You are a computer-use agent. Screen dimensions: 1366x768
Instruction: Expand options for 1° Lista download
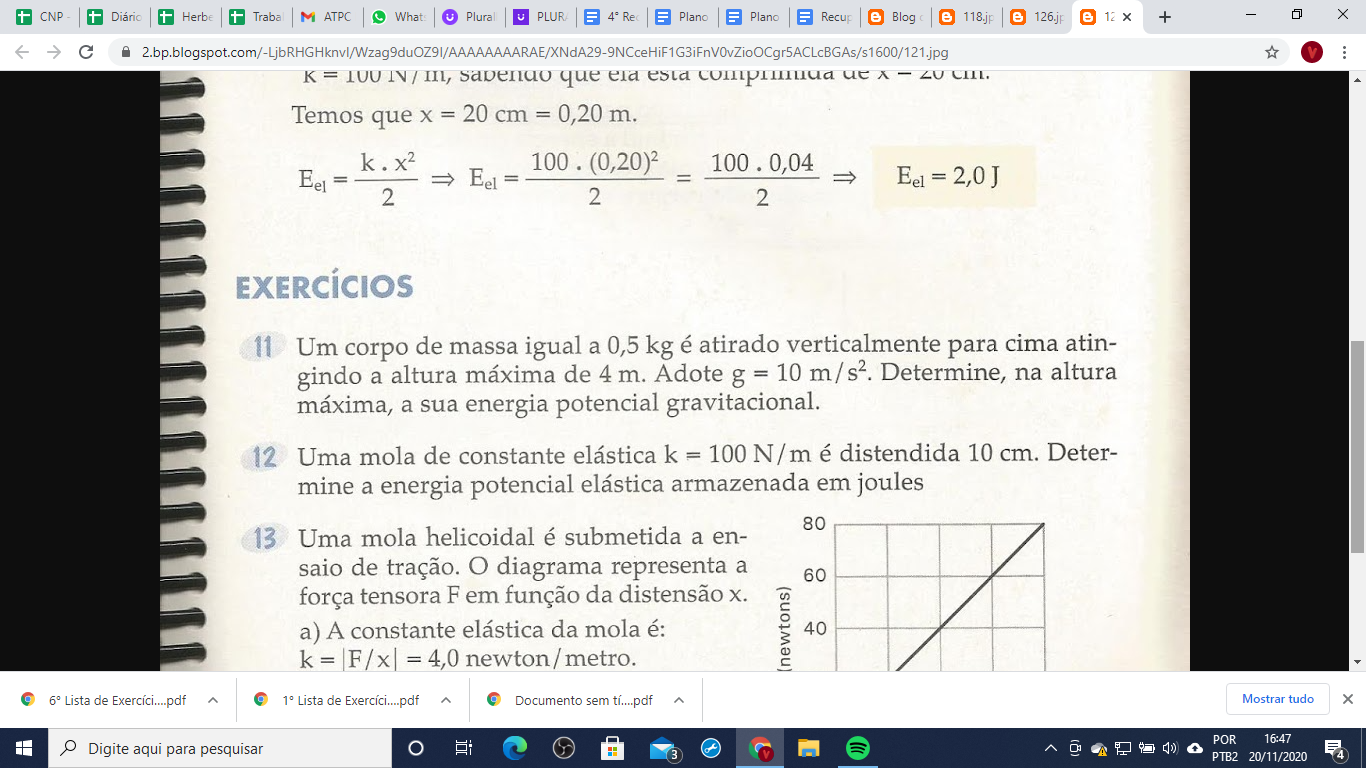point(445,700)
